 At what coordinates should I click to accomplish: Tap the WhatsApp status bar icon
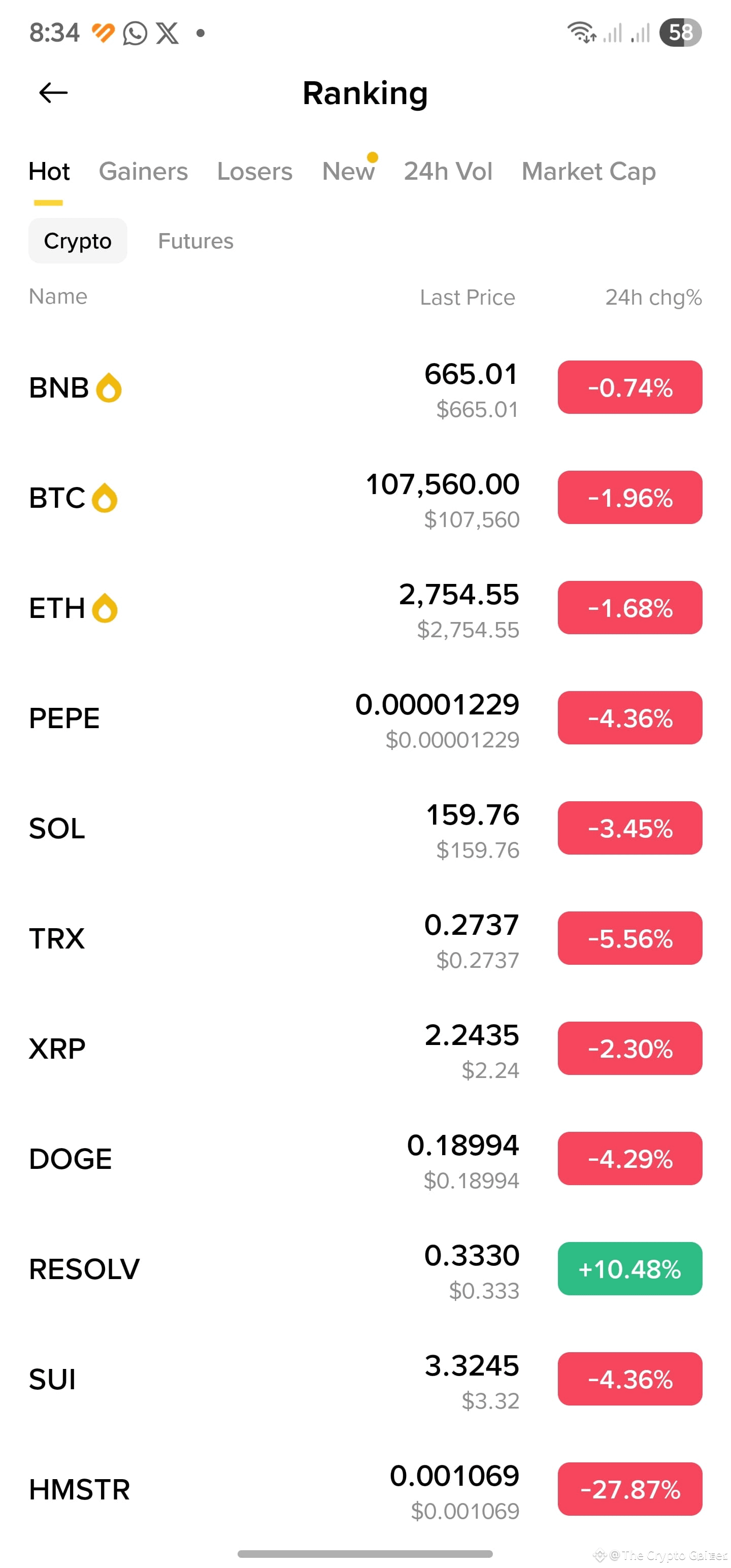coord(135,33)
